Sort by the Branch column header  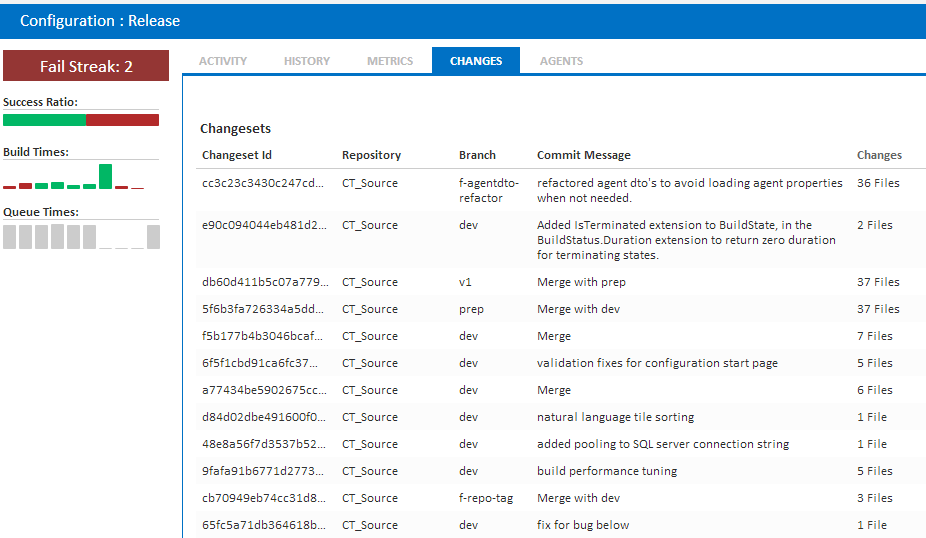pyautogui.click(x=477, y=155)
